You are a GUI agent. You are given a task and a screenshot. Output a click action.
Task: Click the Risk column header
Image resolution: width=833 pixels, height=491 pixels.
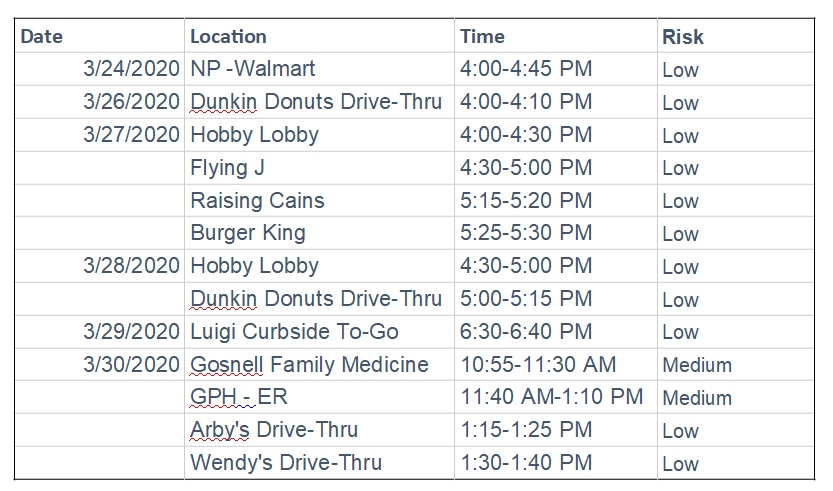coord(736,36)
